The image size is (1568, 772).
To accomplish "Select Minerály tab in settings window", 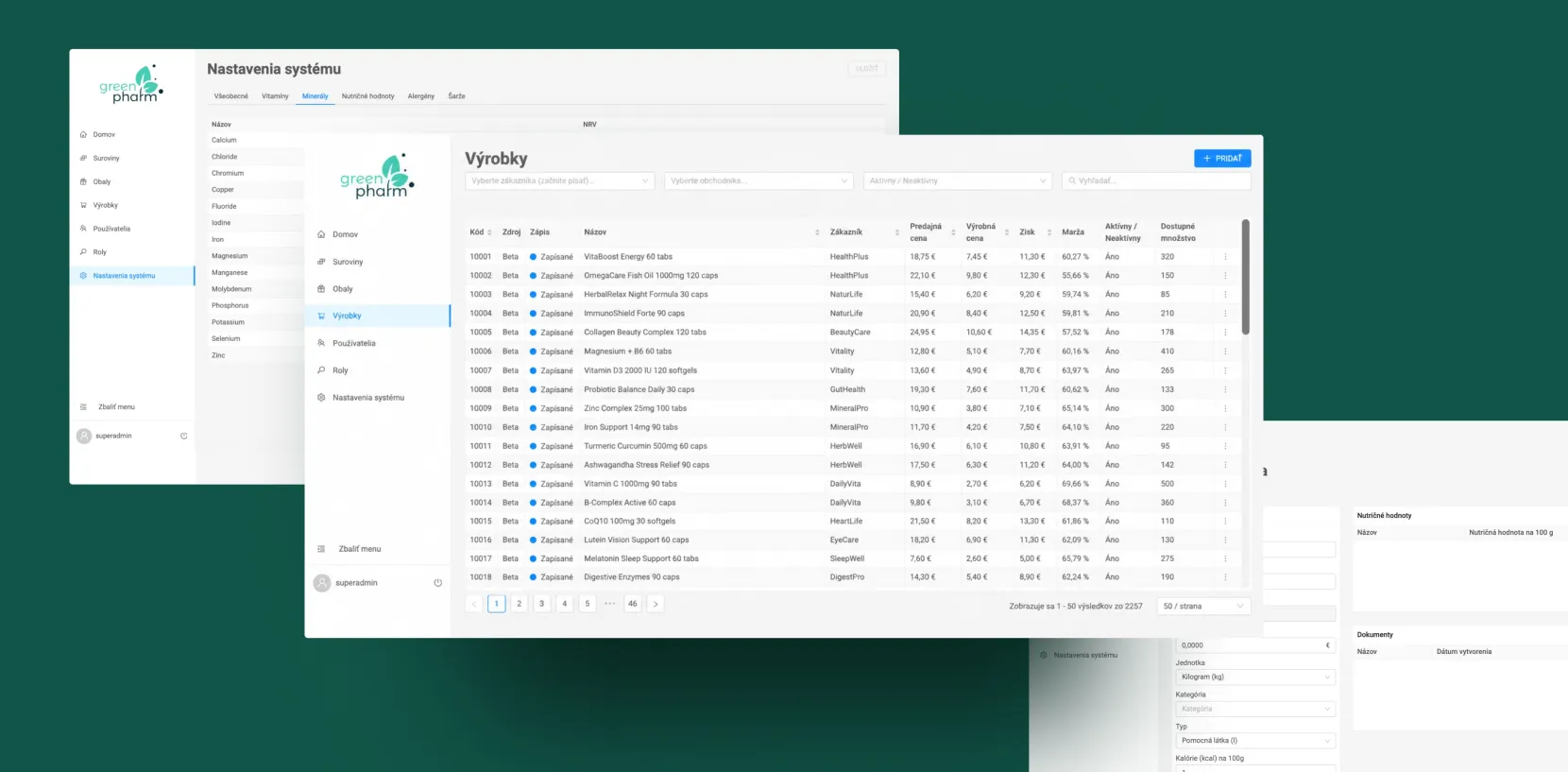I will [x=315, y=96].
